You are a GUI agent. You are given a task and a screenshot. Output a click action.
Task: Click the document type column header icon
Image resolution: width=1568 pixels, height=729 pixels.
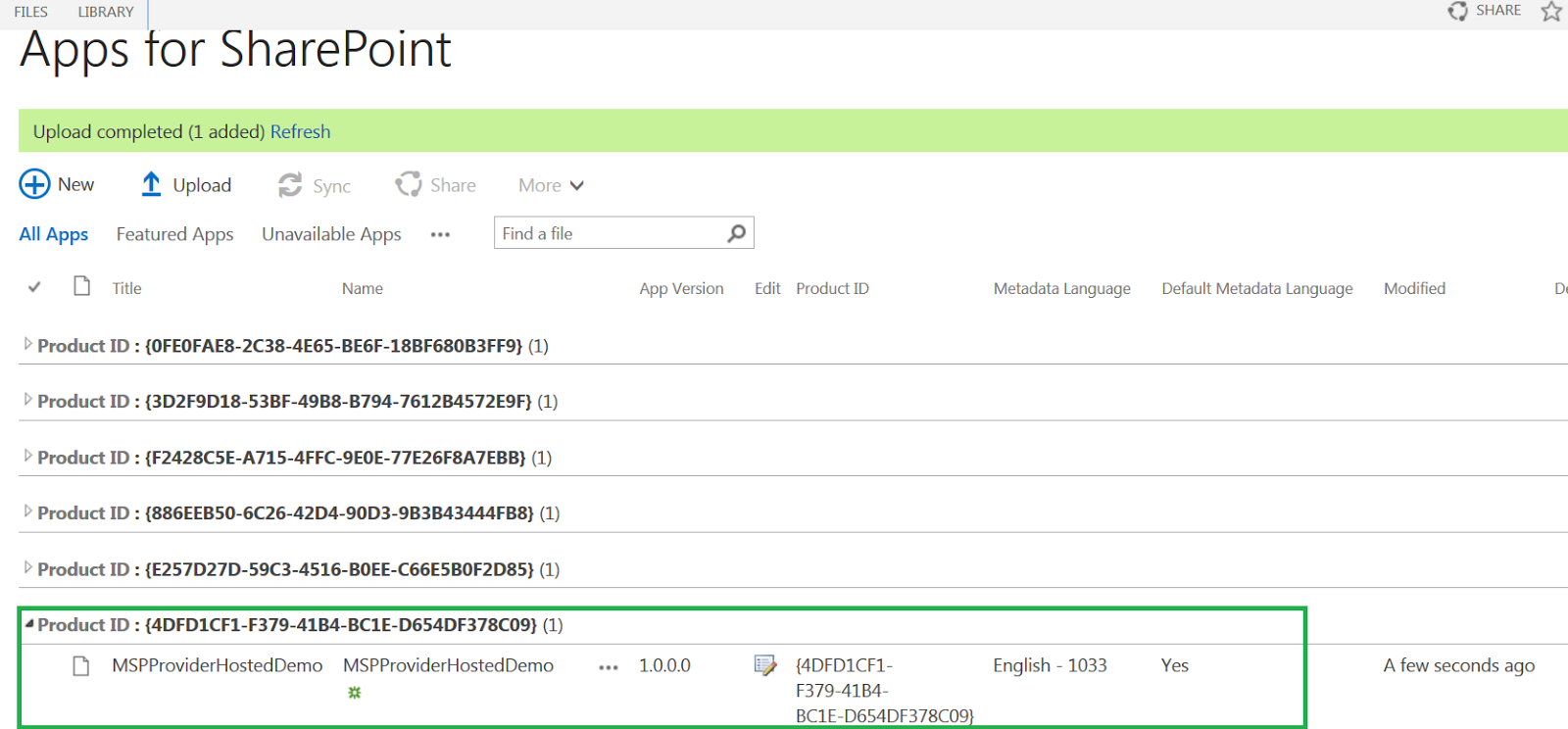(82, 286)
